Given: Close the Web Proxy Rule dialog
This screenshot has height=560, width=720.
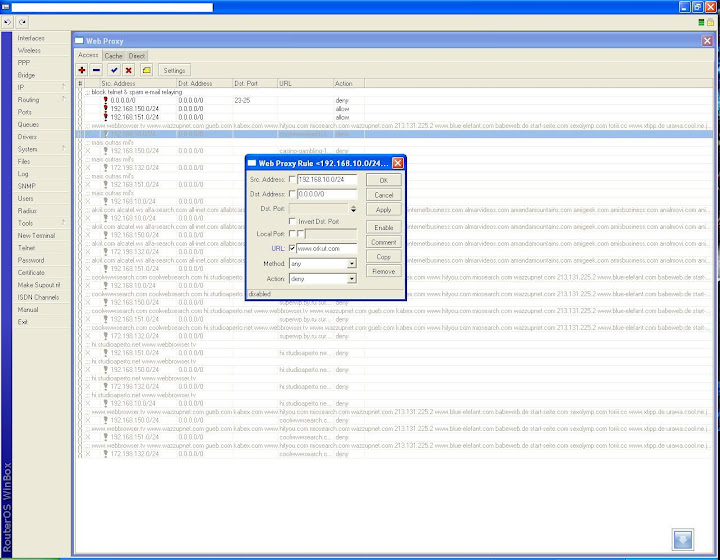Looking at the screenshot, I should coord(398,163).
